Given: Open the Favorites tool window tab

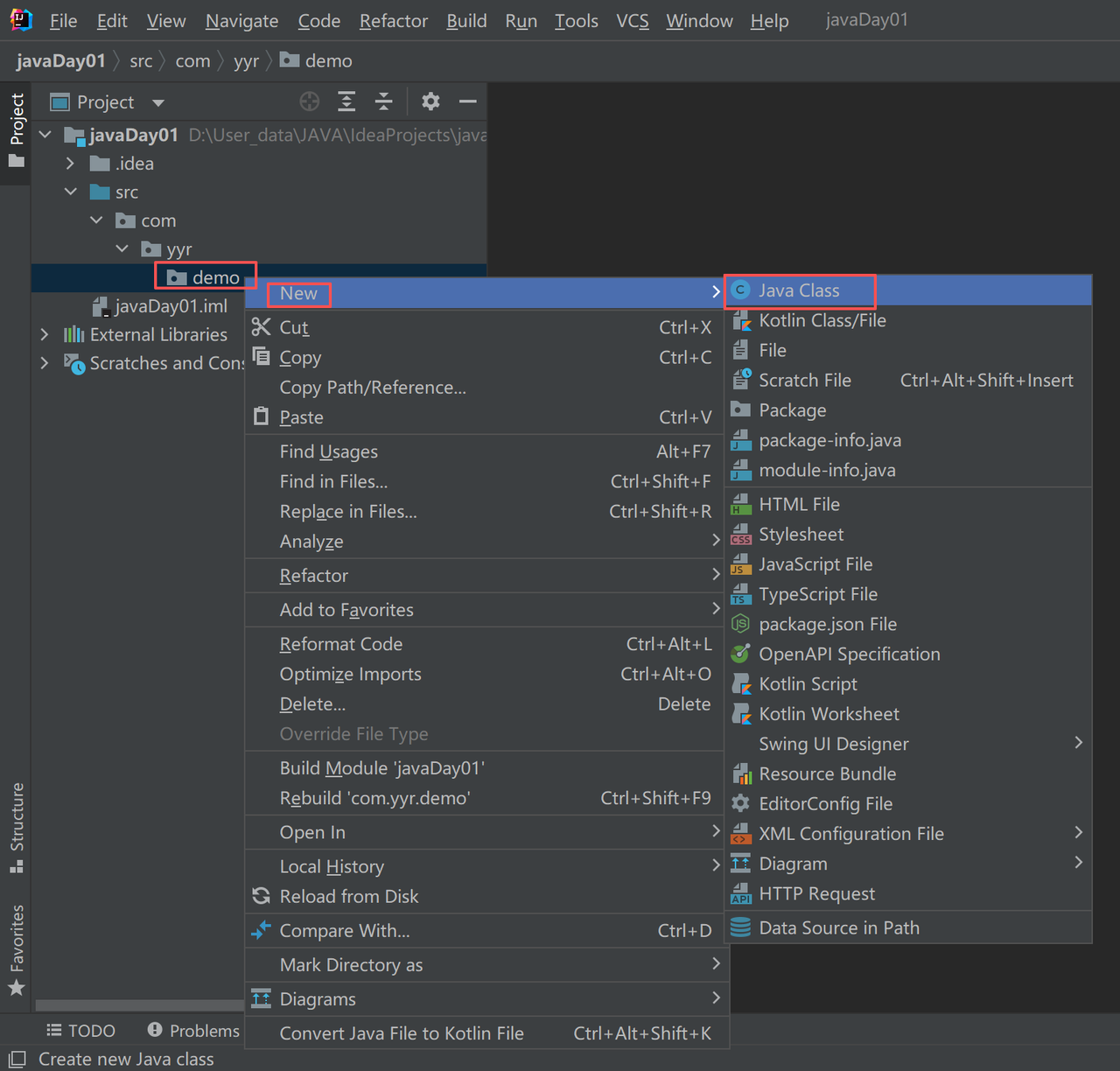Looking at the screenshot, I should pos(17,950).
